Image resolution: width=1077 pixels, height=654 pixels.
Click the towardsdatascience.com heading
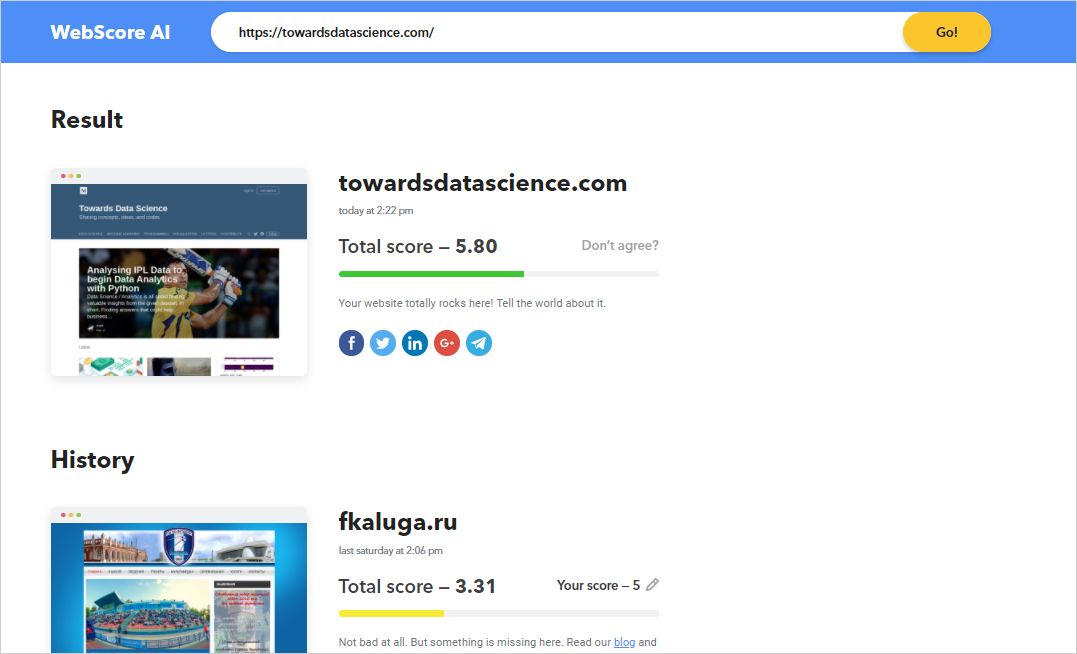(482, 183)
